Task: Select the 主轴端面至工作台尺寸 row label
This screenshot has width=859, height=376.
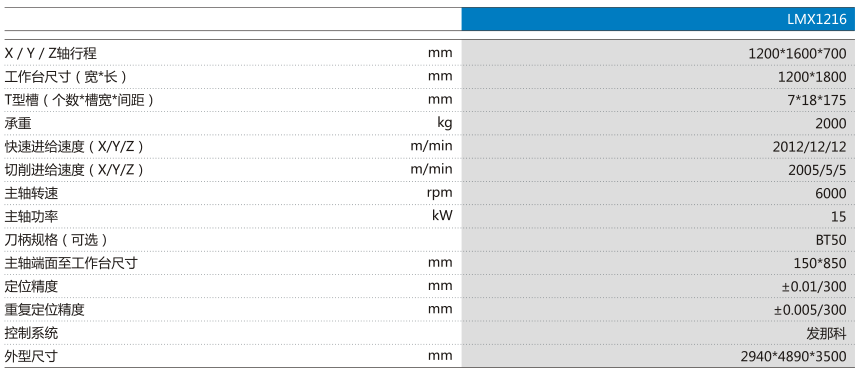Action: pos(71,263)
